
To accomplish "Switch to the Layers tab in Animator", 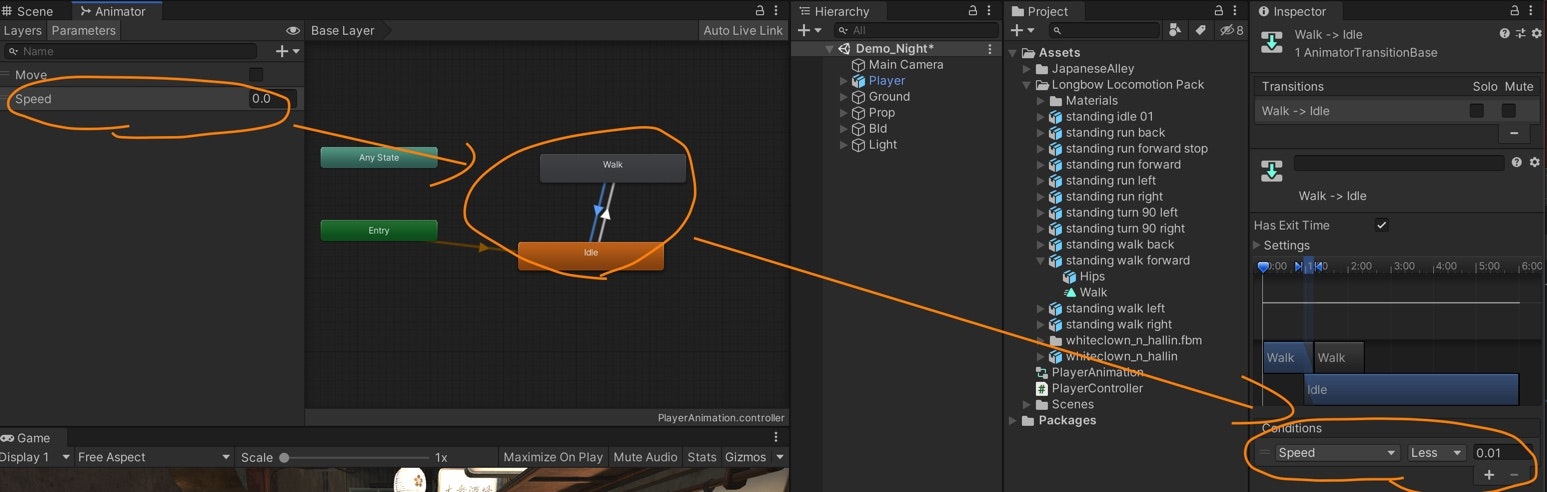I will click(x=22, y=31).
